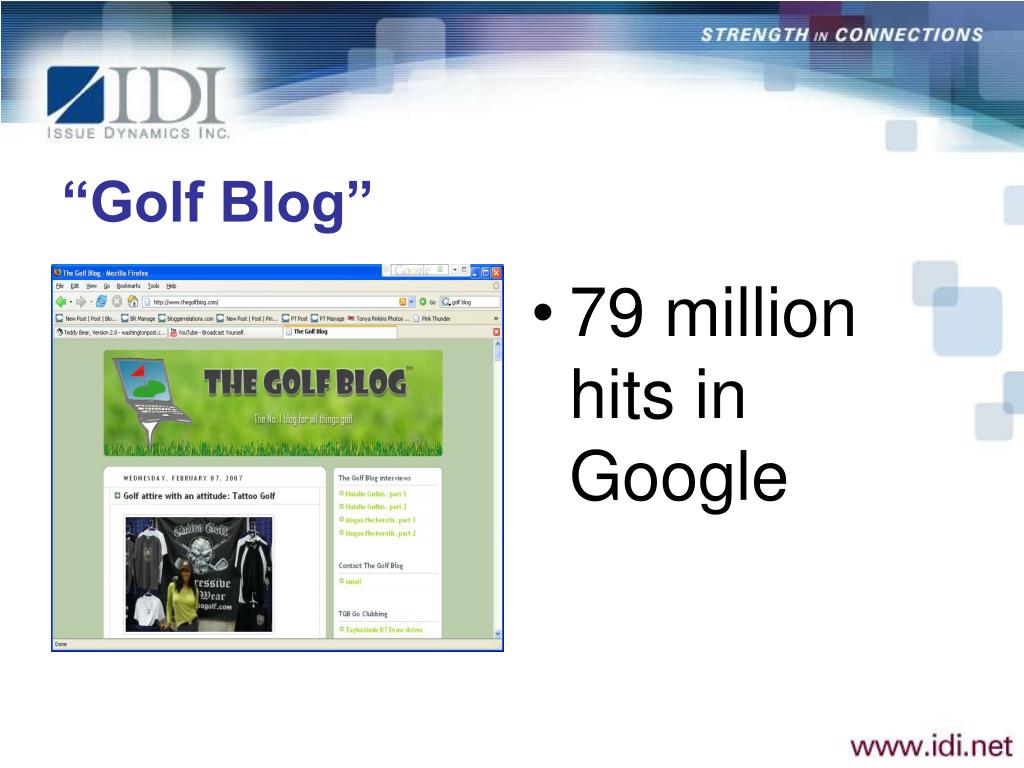1024x768 pixels.
Task: Minimize the Firefox window
Action: [x=475, y=272]
